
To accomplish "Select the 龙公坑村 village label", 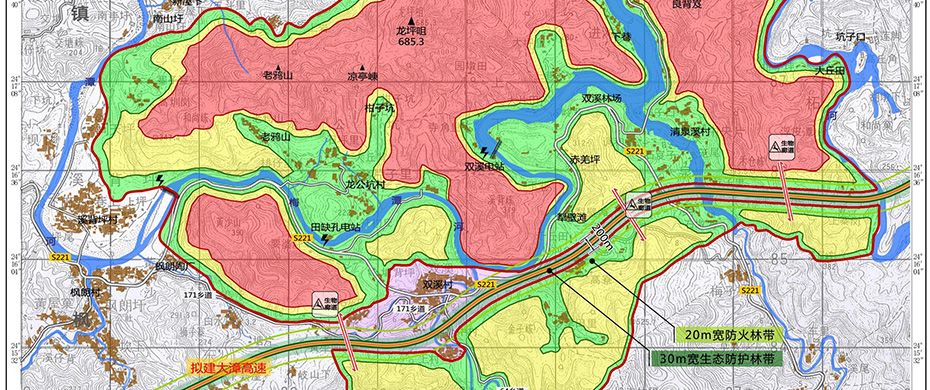I will click(x=366, y=186).
